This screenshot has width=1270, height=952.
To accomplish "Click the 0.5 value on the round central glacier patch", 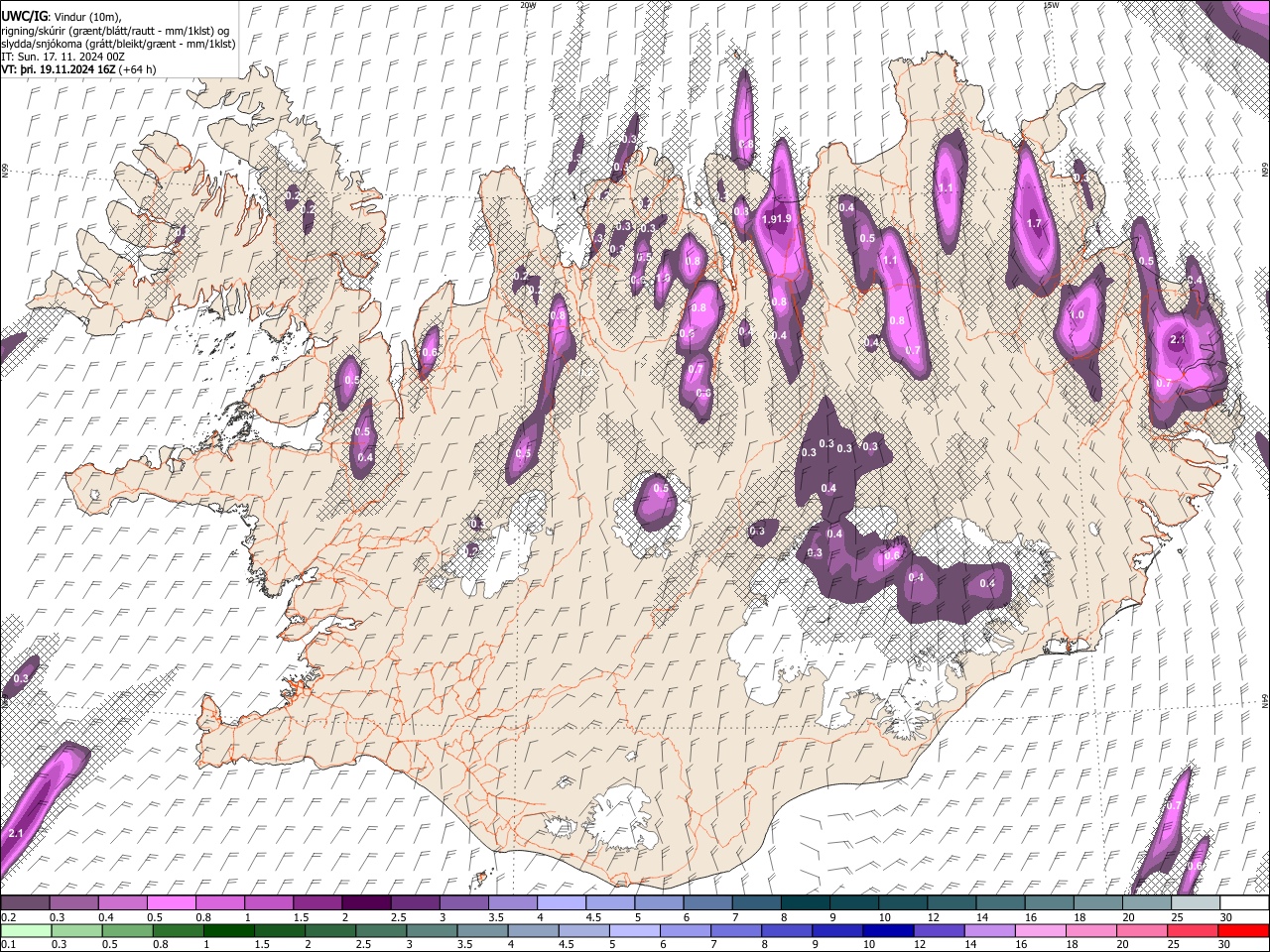I will (x=661, y=488).
